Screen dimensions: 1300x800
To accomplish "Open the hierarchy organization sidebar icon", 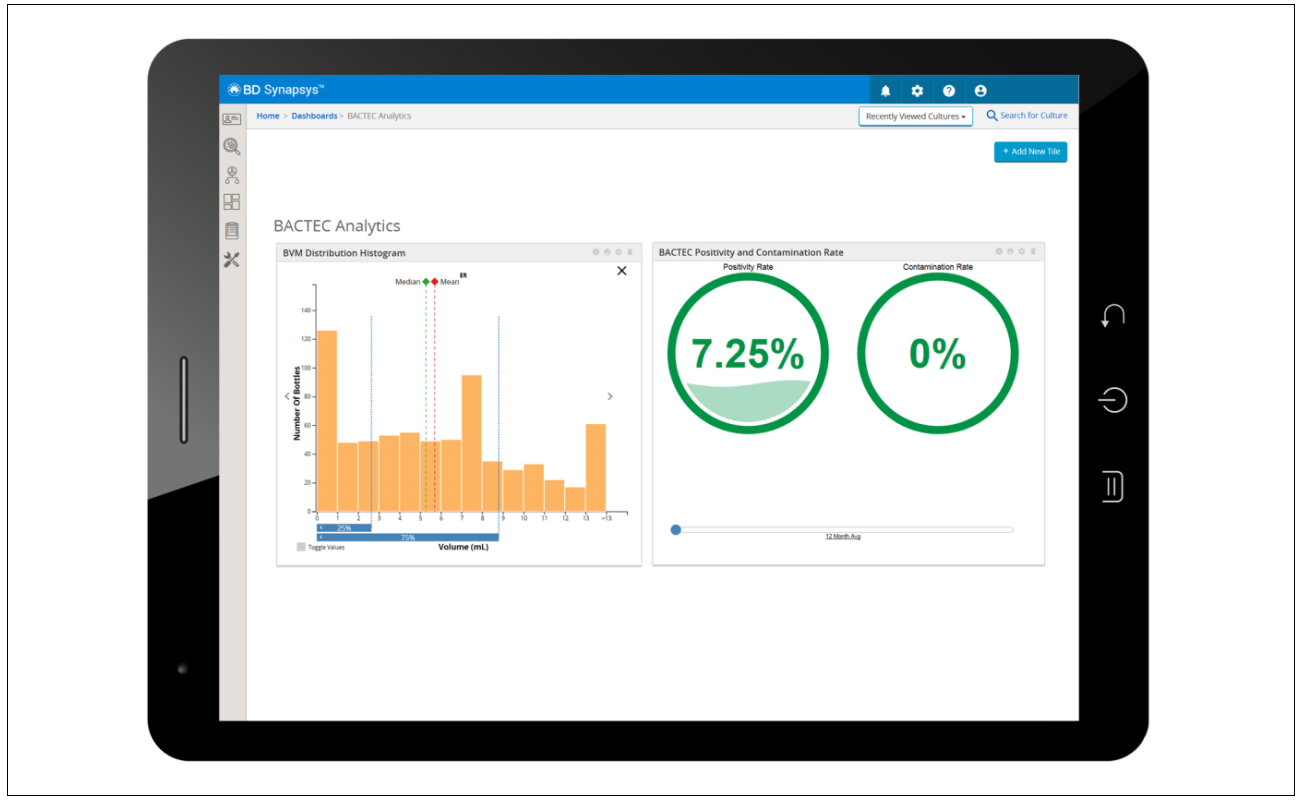I will (231, 175).
